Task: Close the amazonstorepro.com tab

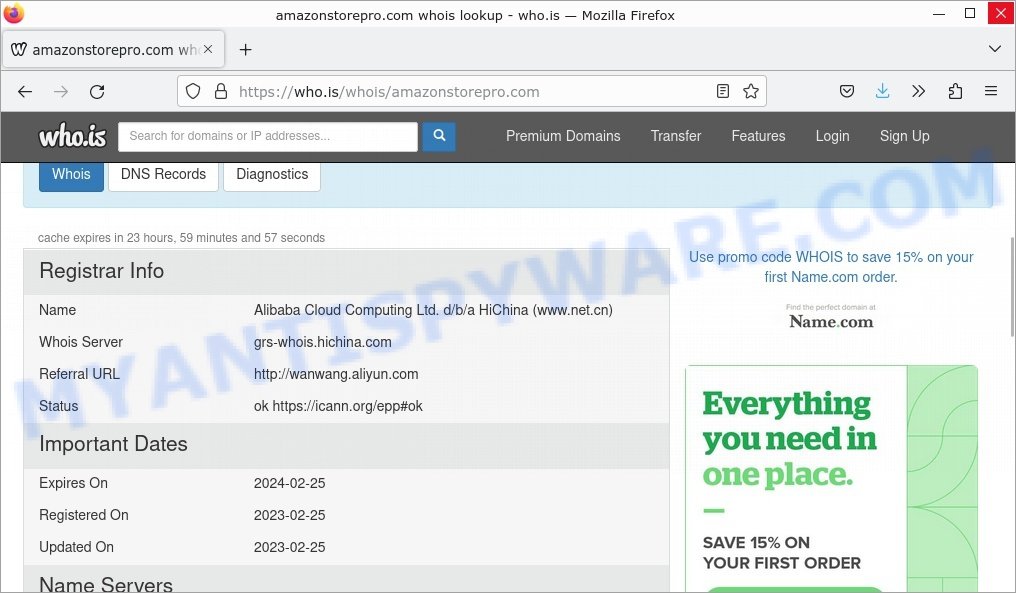Action: coord(208,49)
